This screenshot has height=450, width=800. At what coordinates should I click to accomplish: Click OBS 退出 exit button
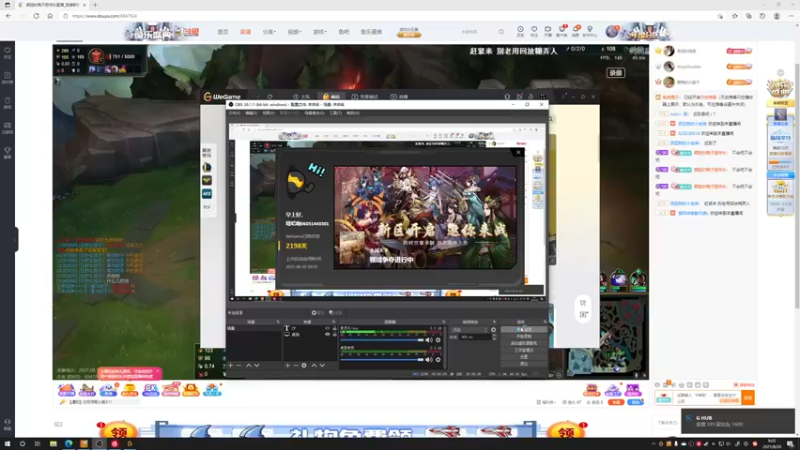click(524, 363)
